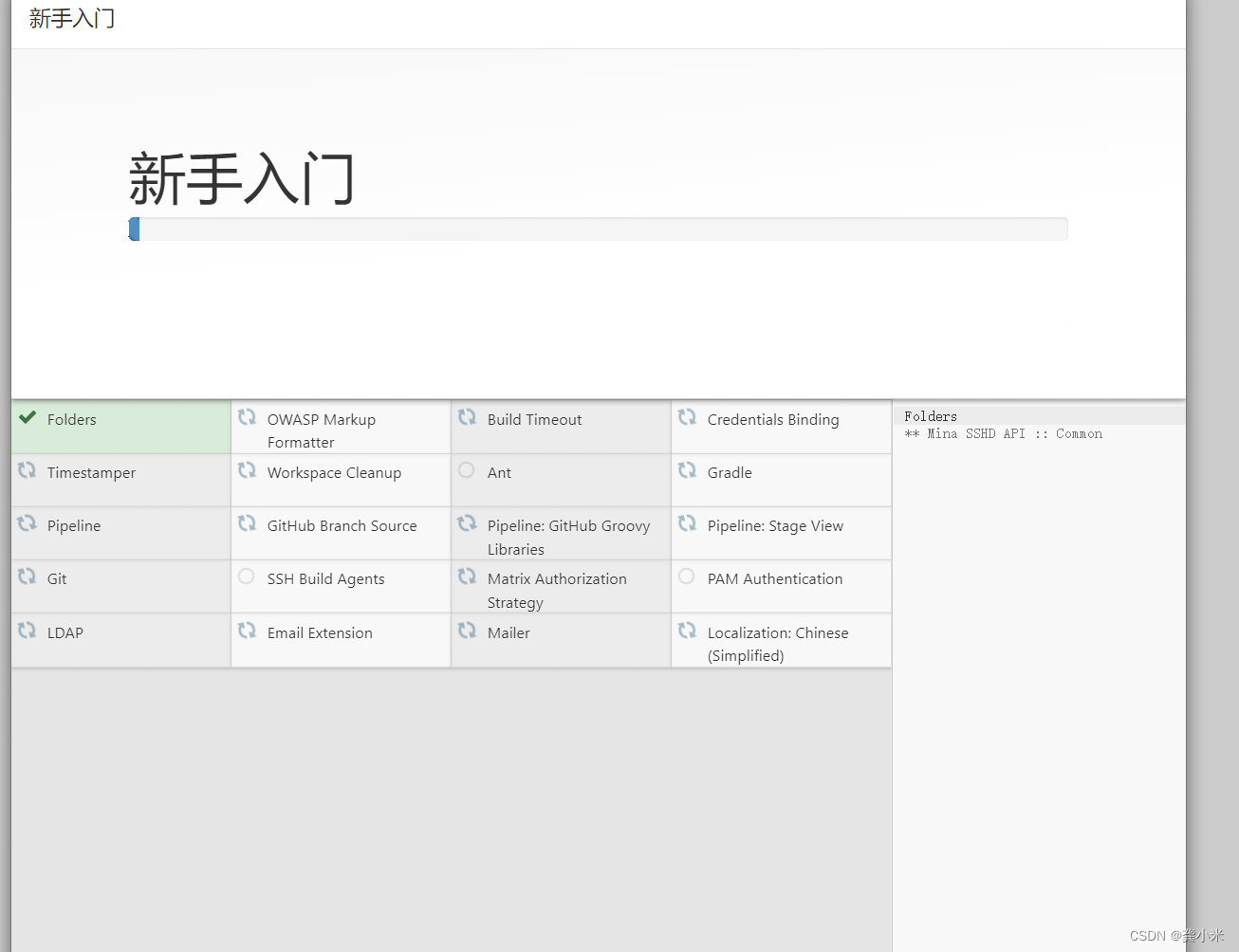Click the spinner icon beside Credentials Binding
Image resolution: width=1239 pixels, height=952 pixels.
(687, 417)
